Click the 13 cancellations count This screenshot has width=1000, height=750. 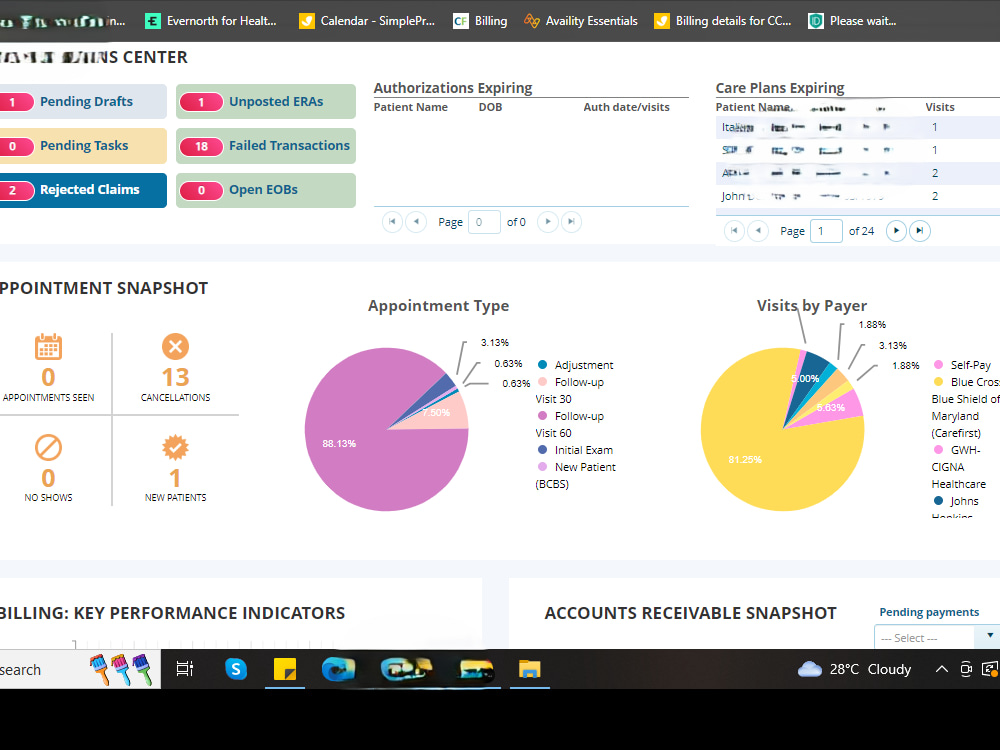pos(175,377)
